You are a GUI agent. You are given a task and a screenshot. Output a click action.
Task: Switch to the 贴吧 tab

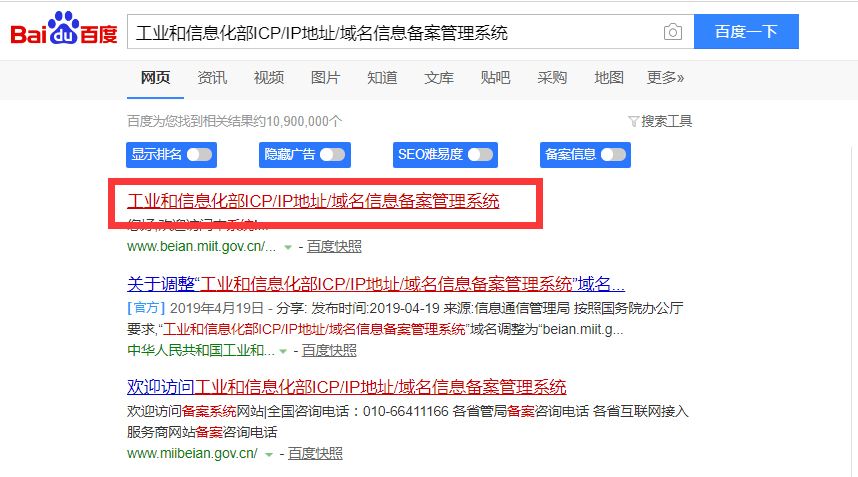(x=495, y=78)
